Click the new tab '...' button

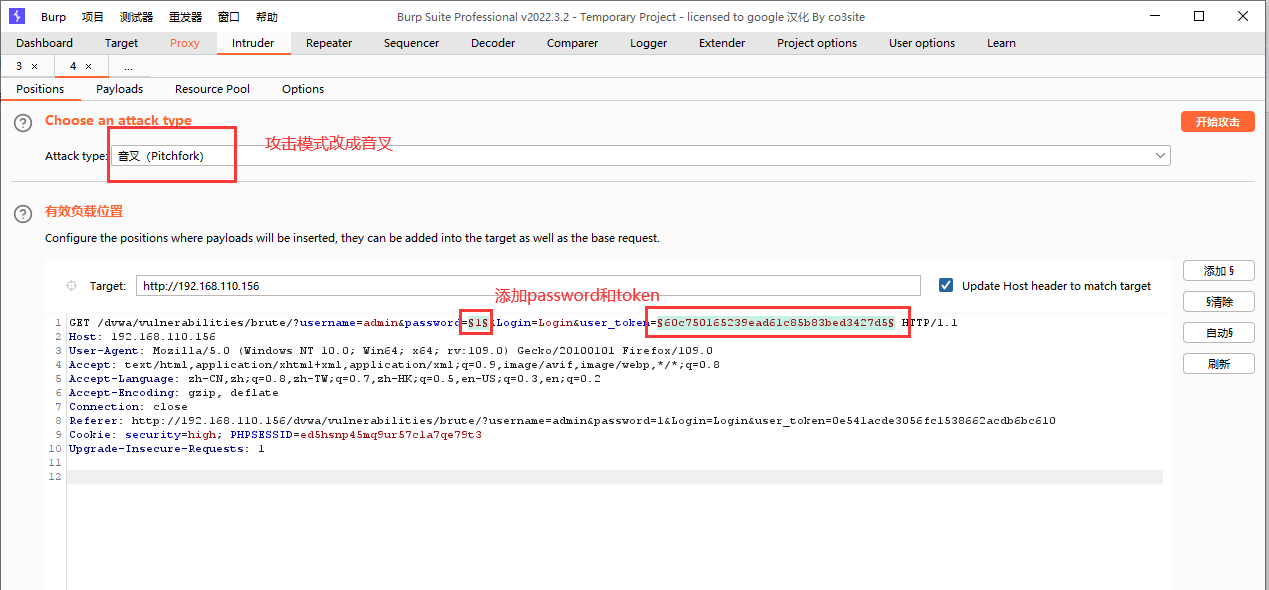128,66
